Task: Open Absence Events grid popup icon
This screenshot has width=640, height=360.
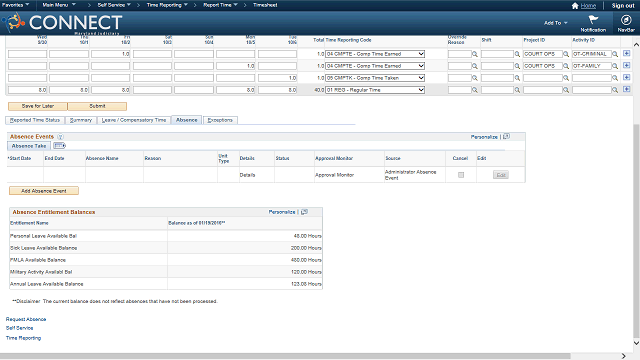Action: tap(507, 136)
